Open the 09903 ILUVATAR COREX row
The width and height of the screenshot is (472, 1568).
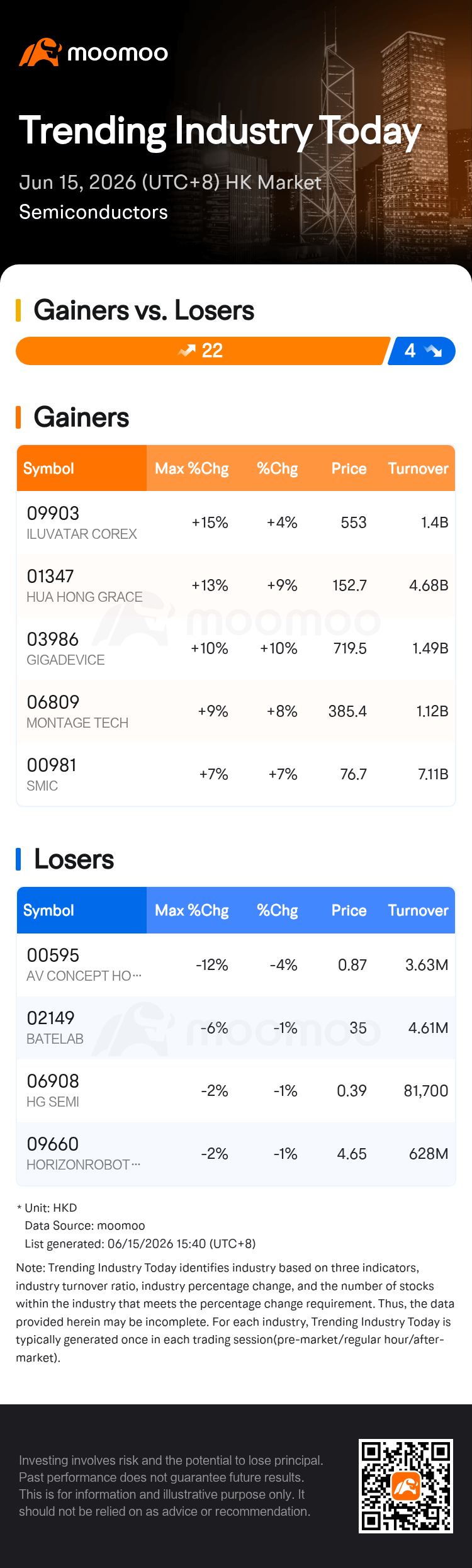pos(236,522)
